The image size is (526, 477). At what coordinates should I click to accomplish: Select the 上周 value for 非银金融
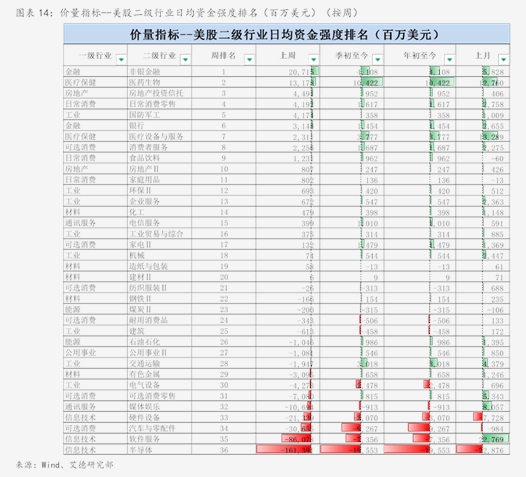coord(288,71)
